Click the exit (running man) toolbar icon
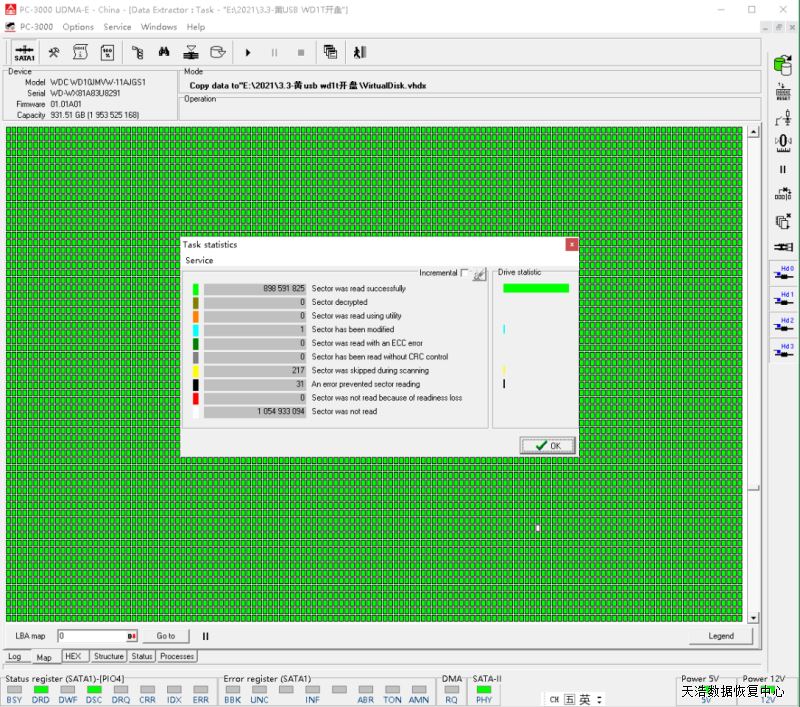 (359, 52)
